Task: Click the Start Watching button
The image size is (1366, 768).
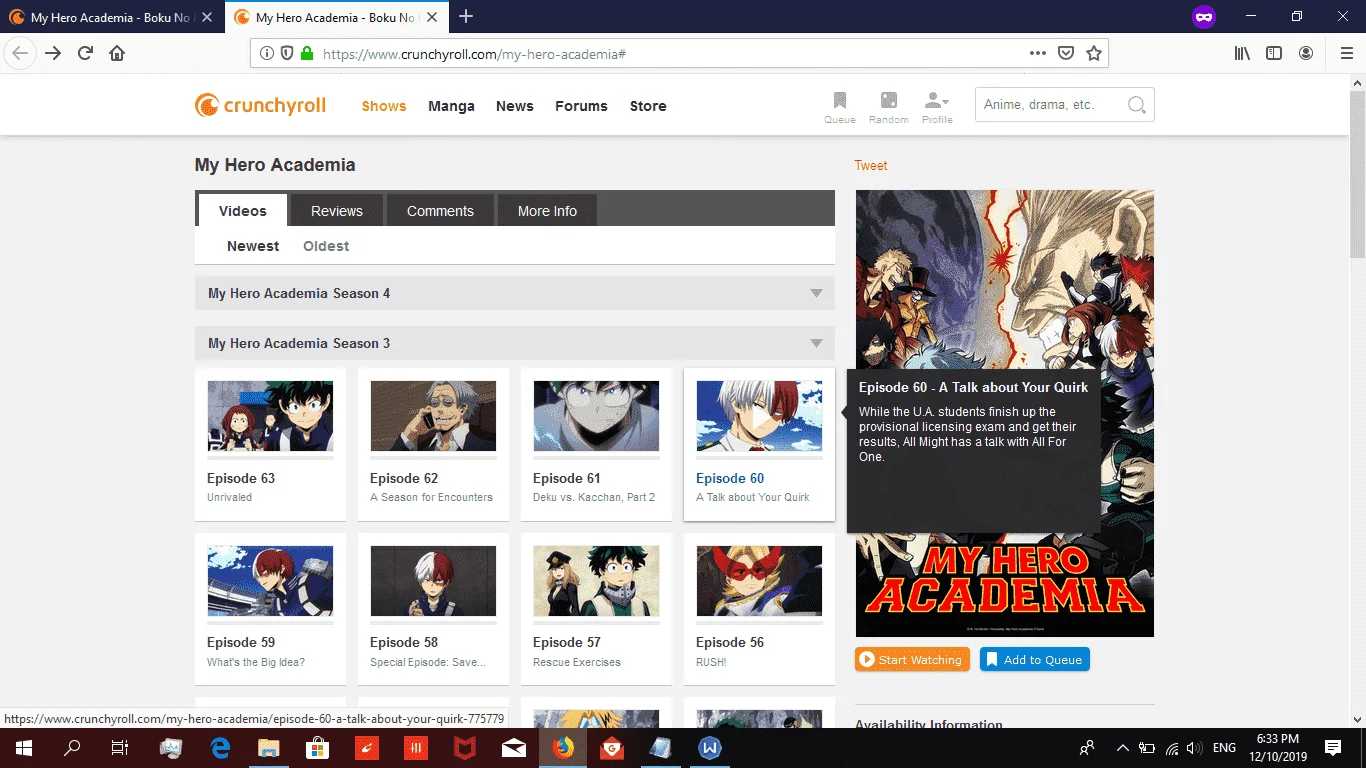Action: [912, 660]
